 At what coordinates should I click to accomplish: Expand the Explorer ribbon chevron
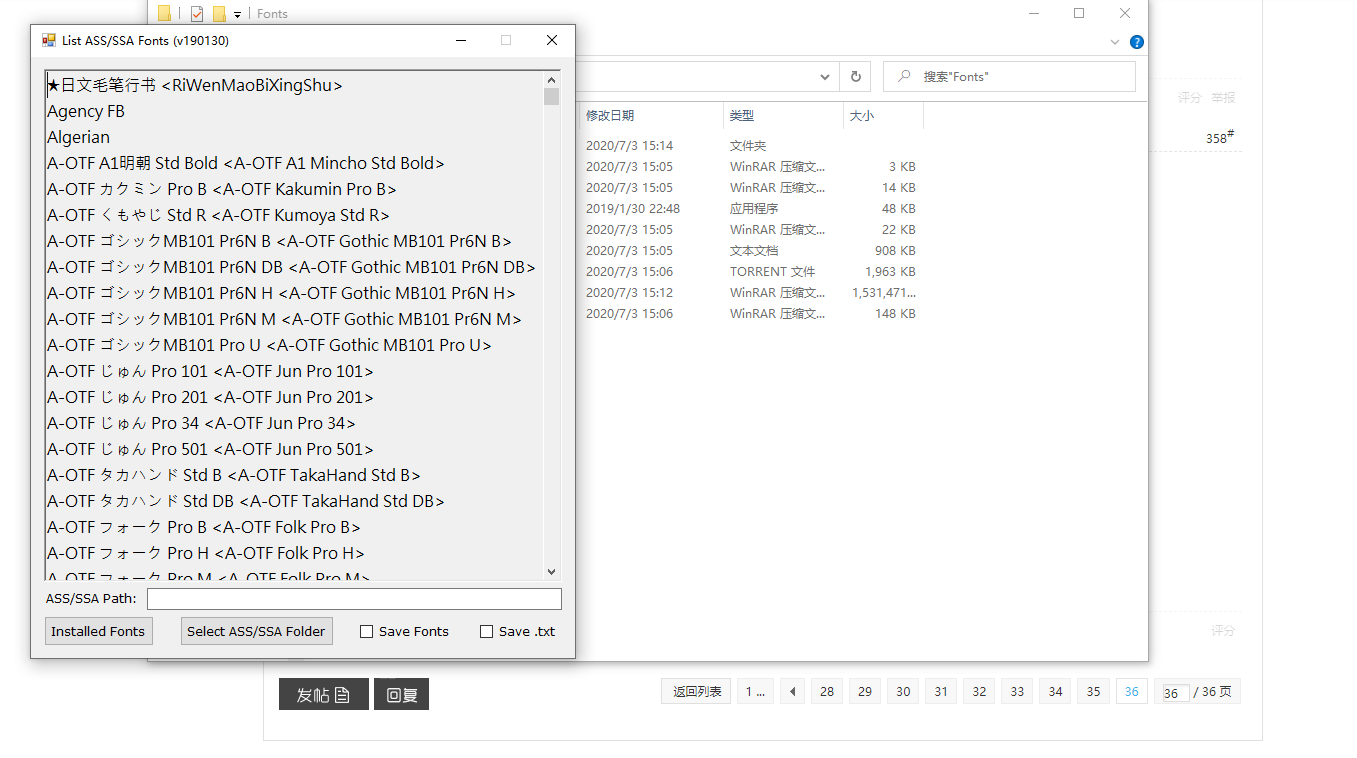(1115, 42)
